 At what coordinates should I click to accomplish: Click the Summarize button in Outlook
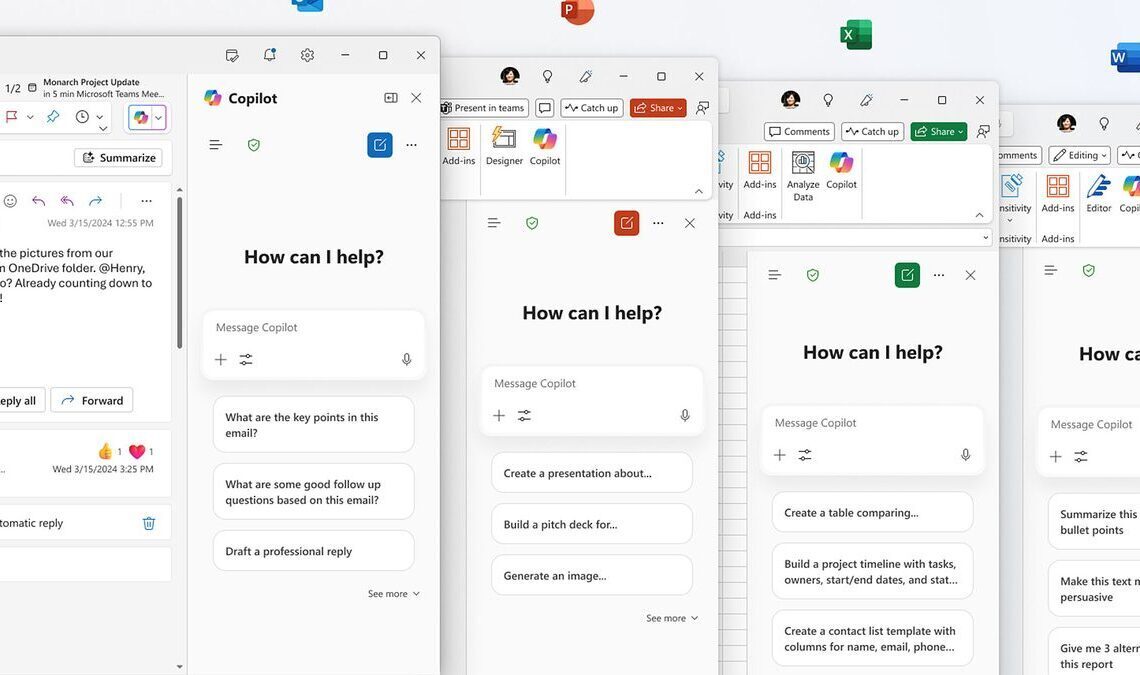click(x=119, y=158)
